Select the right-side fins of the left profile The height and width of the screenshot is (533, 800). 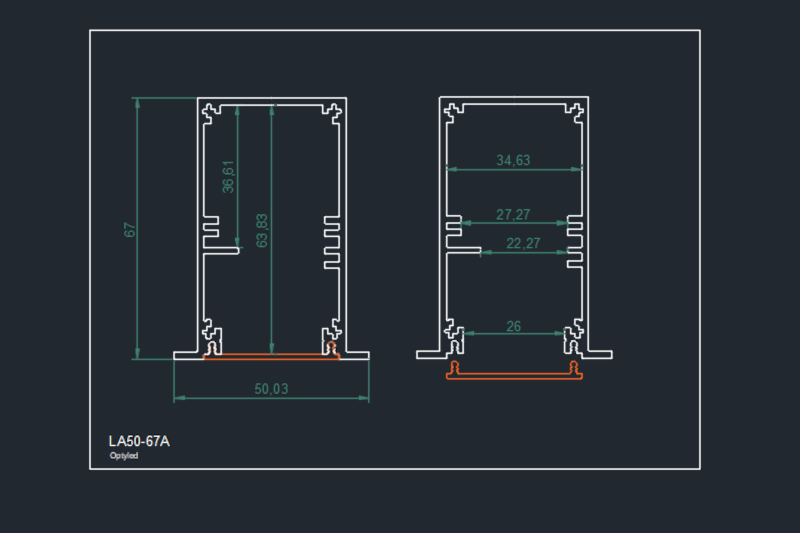tap(331, 240)
